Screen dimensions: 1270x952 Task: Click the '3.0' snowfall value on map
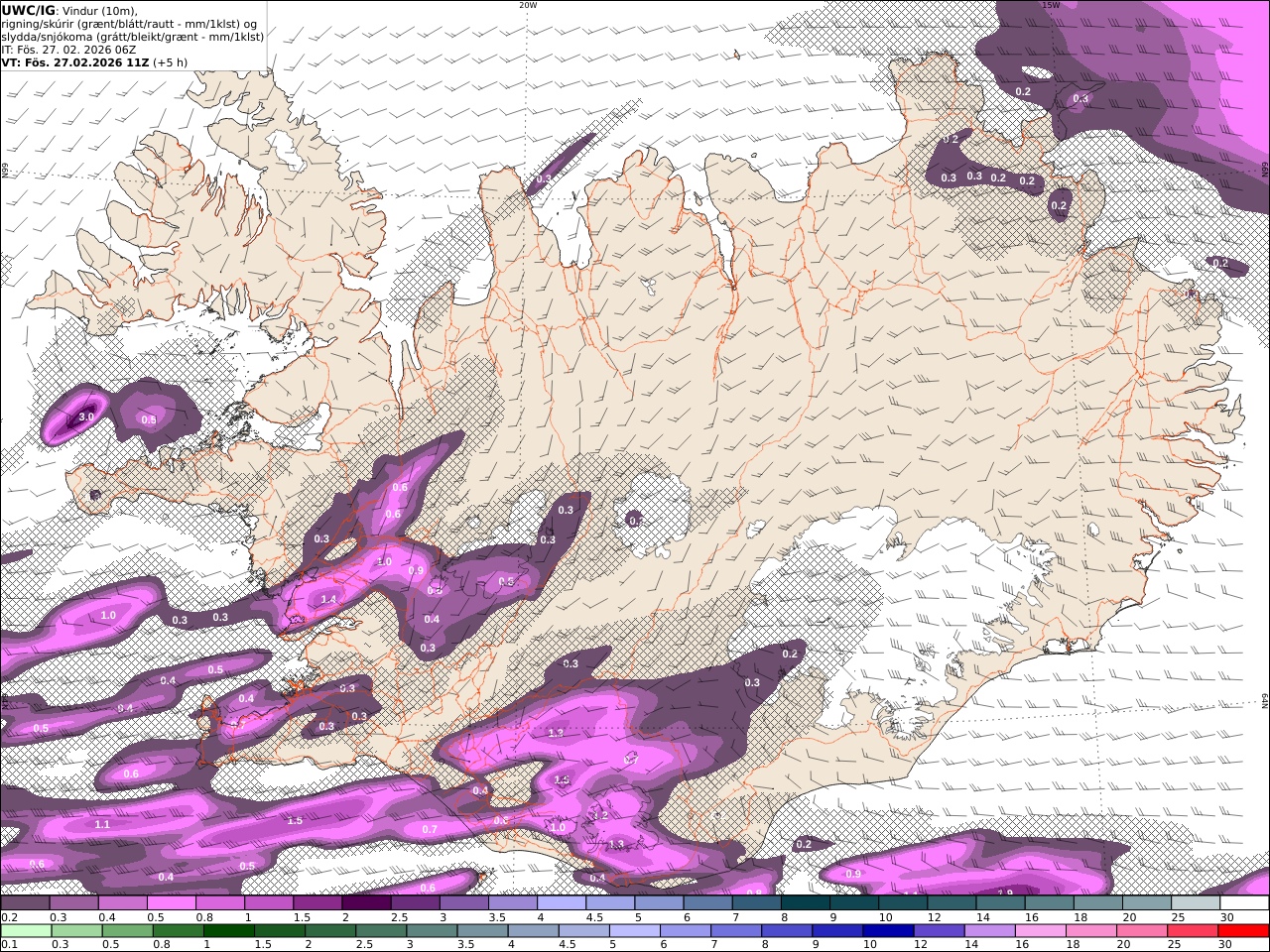click(x=86, y=417)
